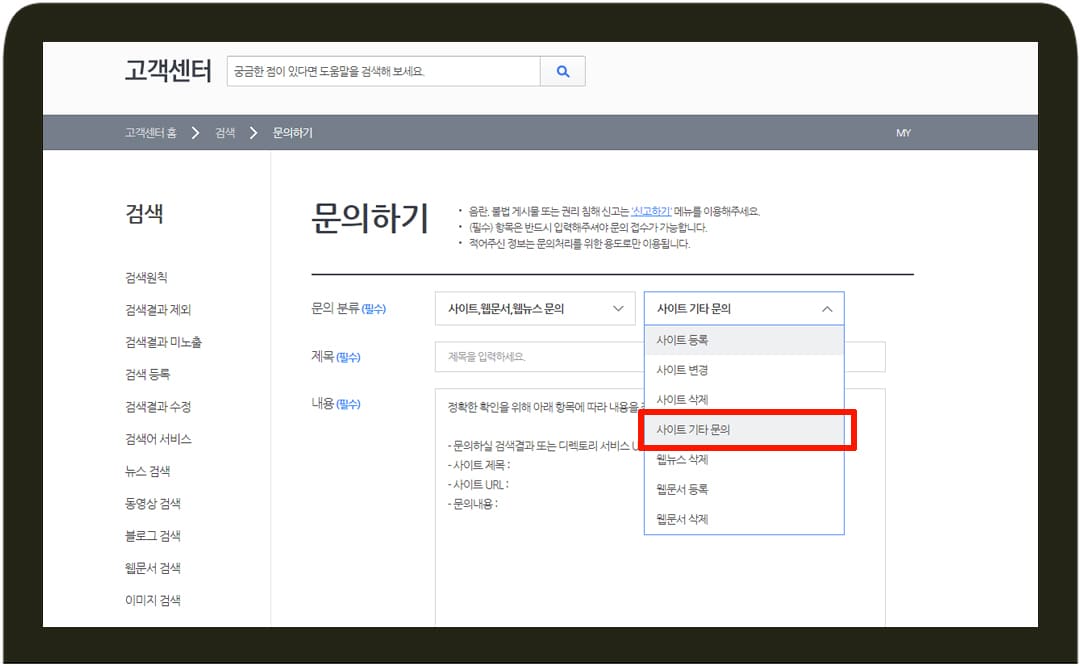
Task: Expand the inquiry subcategory dropdown
Action: click(744, 308)
